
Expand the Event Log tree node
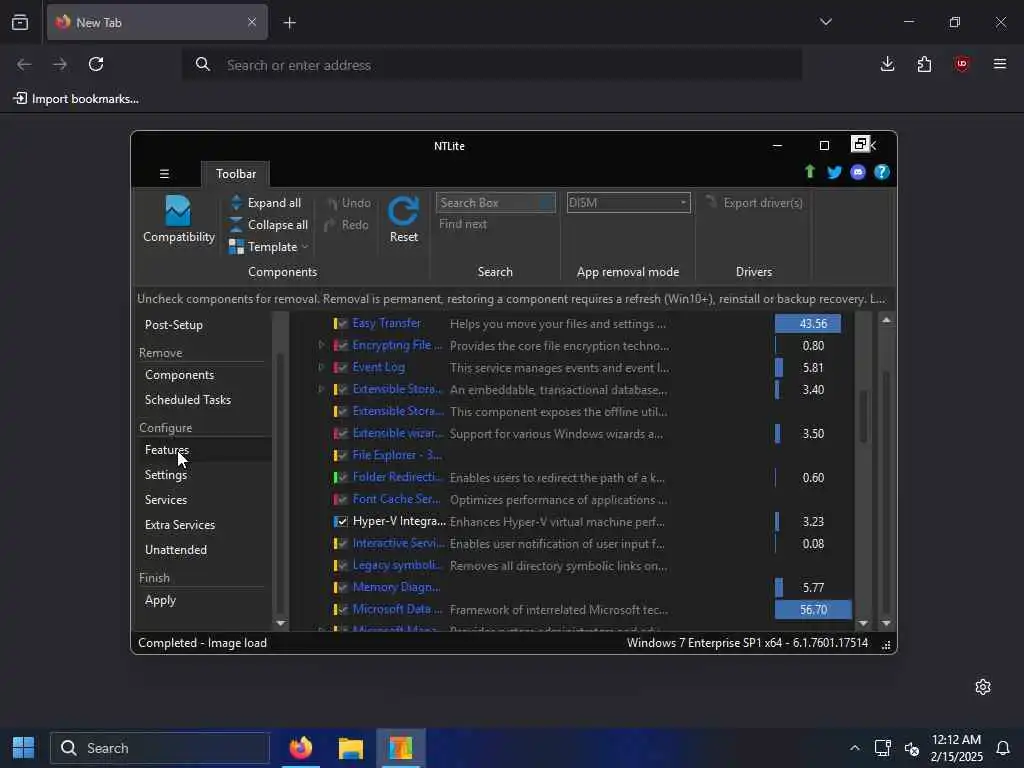click(x=321, y=367)
